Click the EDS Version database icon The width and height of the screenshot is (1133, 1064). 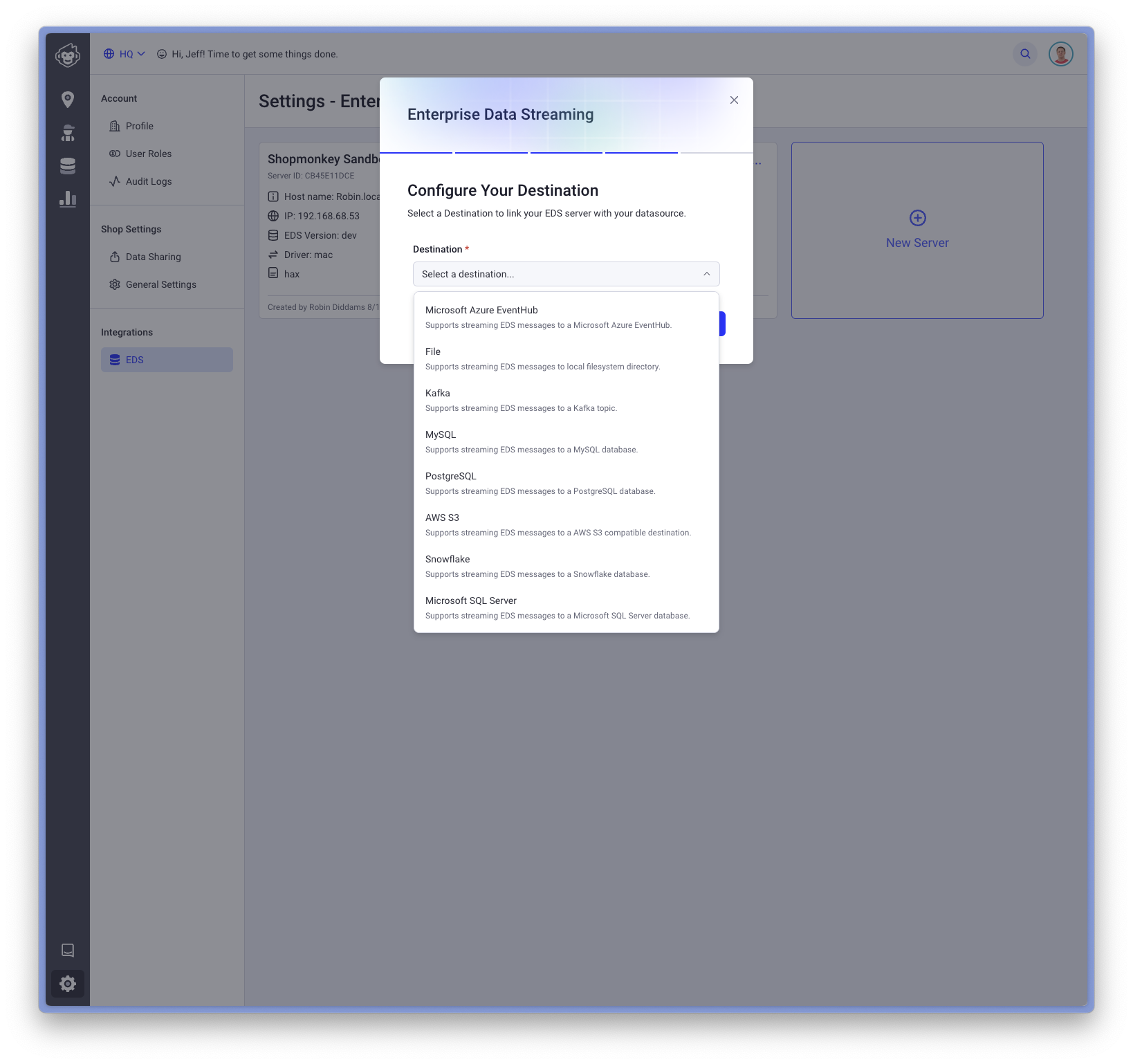273,235
